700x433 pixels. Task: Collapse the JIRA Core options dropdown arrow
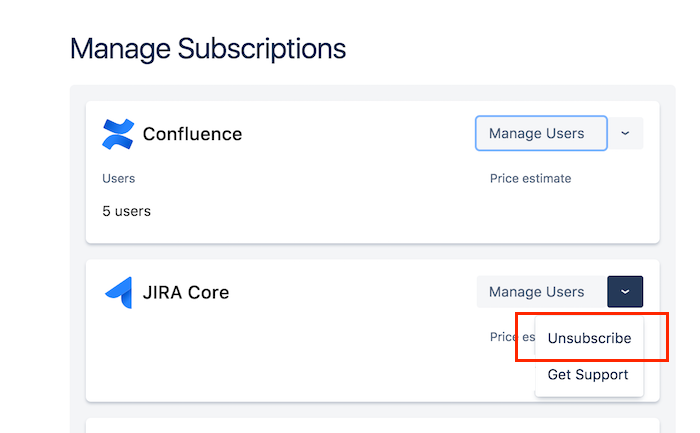pos(625,291)
